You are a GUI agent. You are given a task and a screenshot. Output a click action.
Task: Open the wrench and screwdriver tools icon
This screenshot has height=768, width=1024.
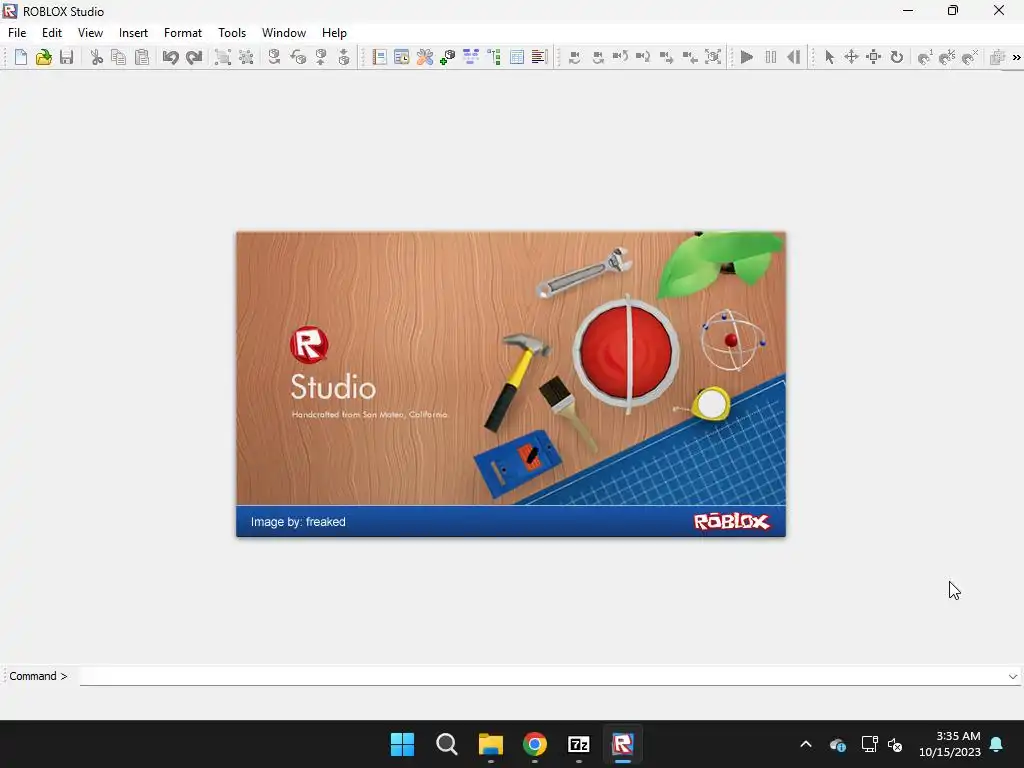(424, 57)
